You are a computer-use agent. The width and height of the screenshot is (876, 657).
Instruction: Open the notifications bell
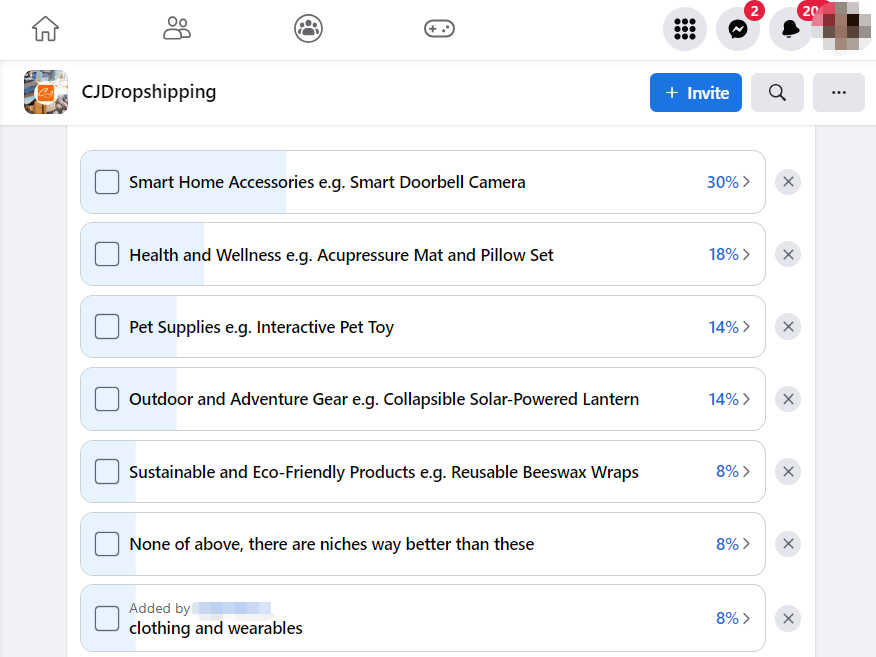click(790, 30)
